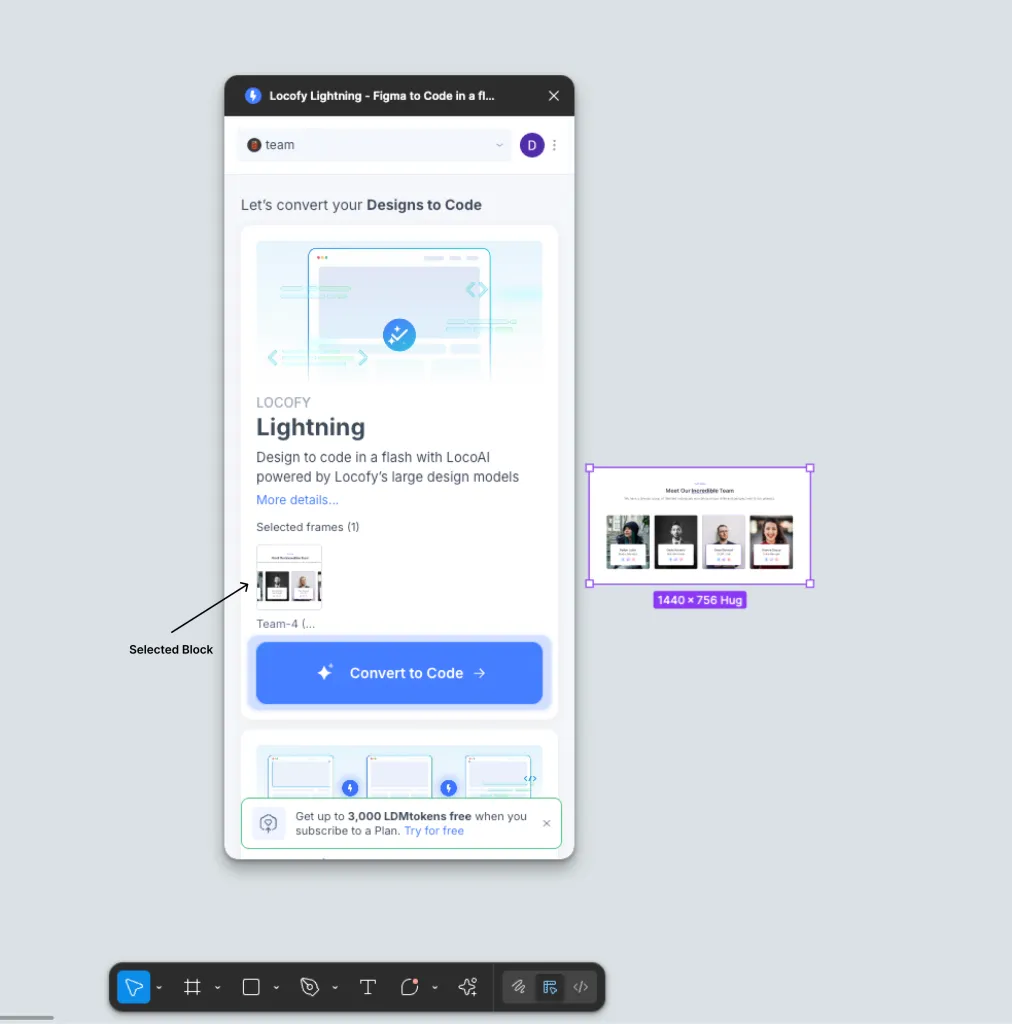The image size is (1012, 1024).
Task: Open Move tool options dropdown arrow
Action: [x=159, y=987]
